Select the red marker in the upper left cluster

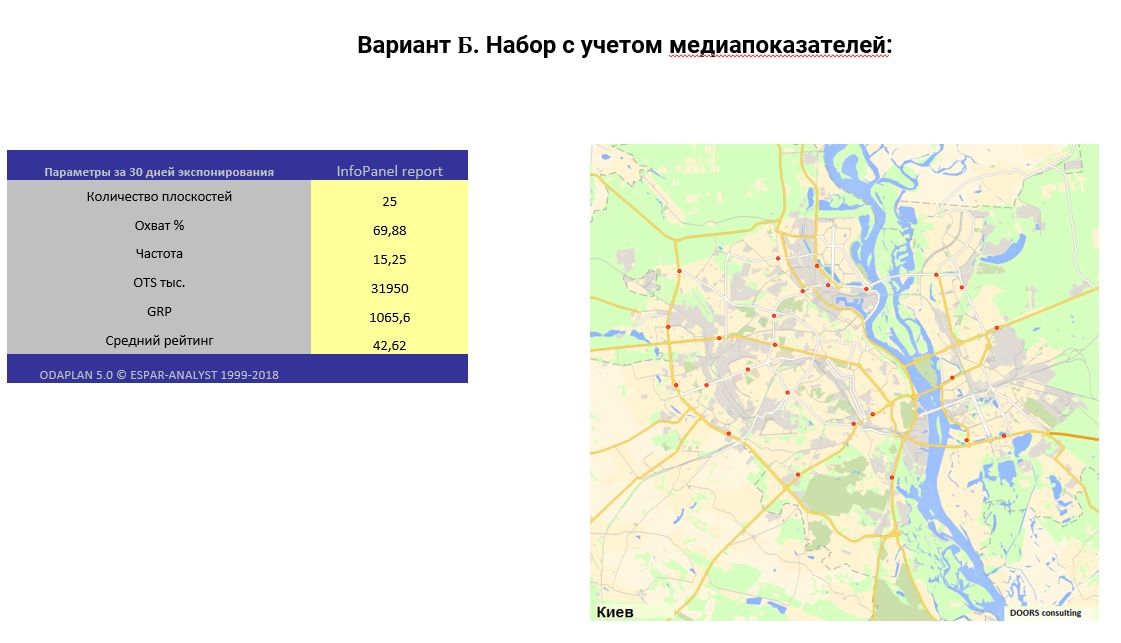tap(678, 270)
